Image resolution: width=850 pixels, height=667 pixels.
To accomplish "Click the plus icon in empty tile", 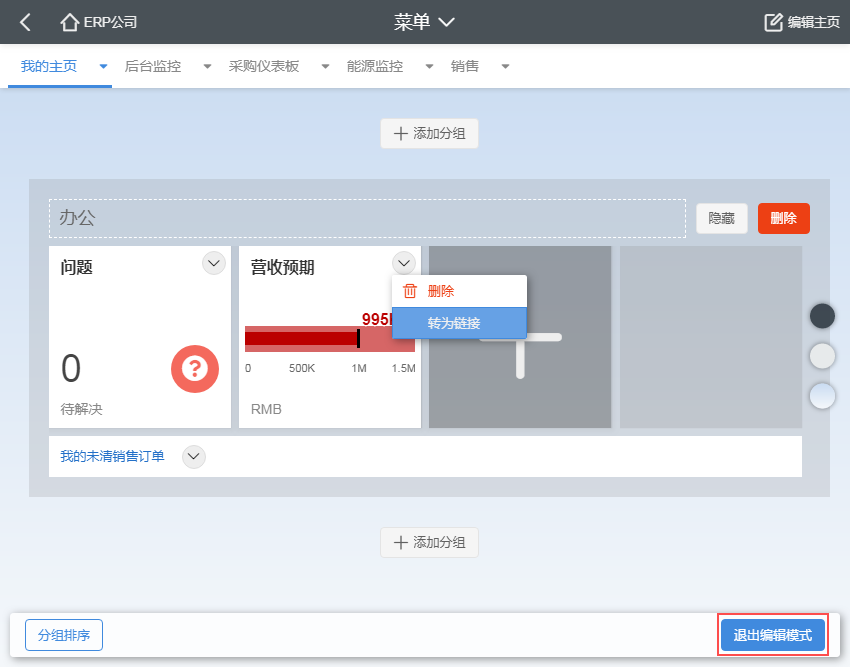I will pyautogui.click(x=520, y=338).
